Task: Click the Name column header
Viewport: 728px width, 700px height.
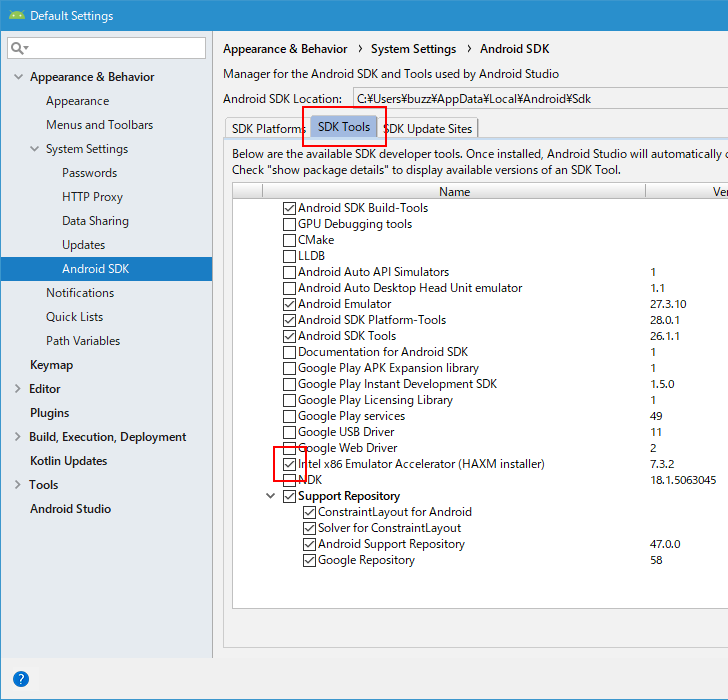Action: tap(454, 191)
